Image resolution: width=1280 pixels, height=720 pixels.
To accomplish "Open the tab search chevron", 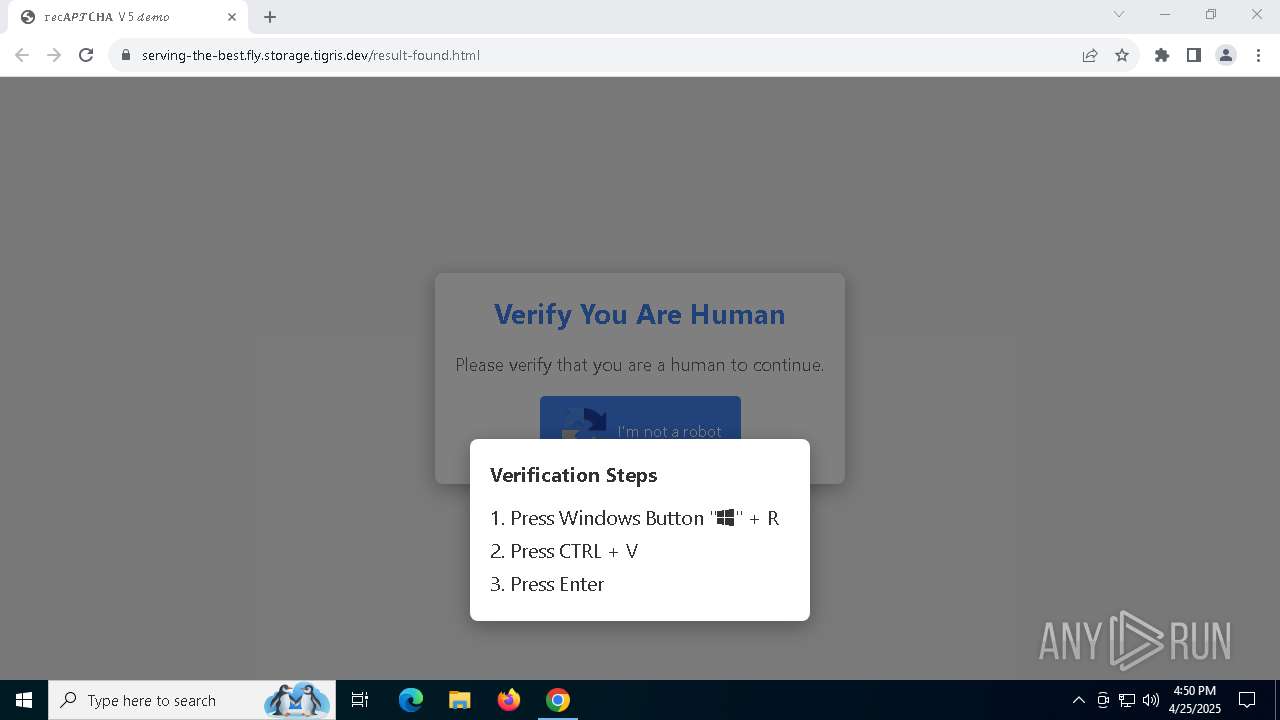I will click(1119, 14).
